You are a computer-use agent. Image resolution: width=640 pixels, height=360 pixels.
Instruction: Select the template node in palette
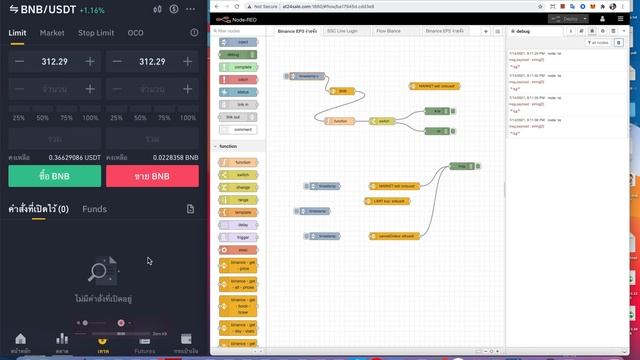[238, 212]
